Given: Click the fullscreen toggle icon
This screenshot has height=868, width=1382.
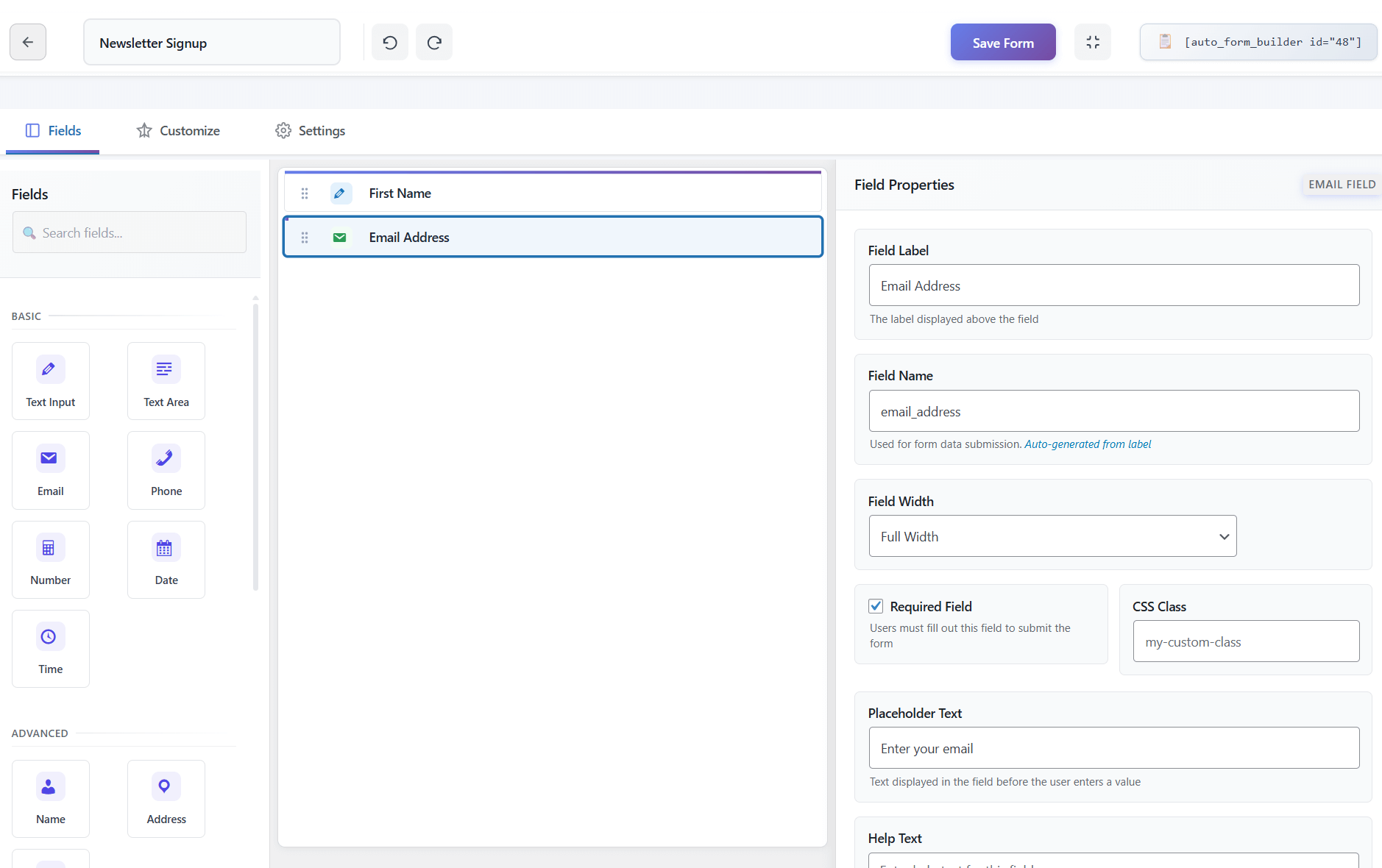Looking at the screenshot, I should point(1093,42).
